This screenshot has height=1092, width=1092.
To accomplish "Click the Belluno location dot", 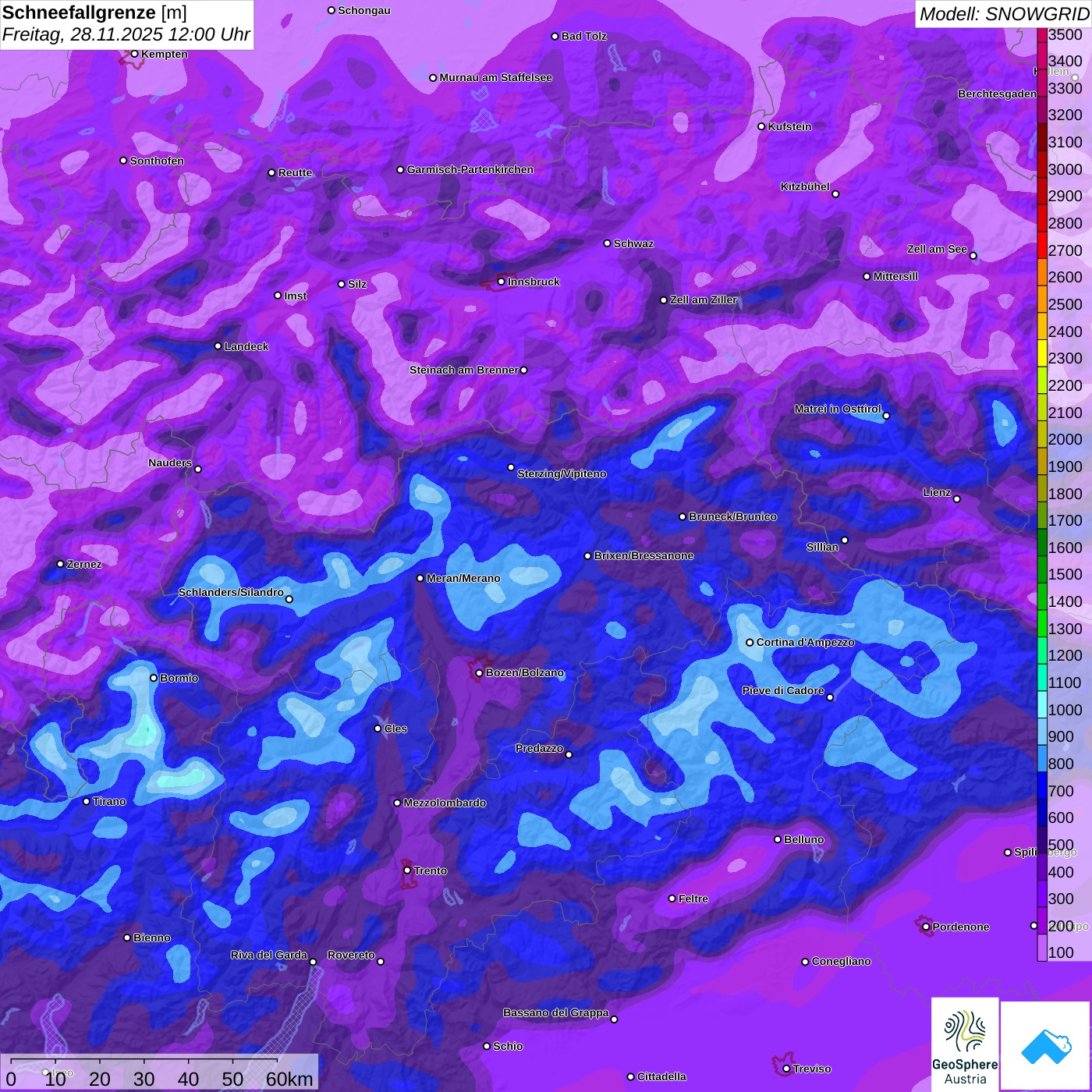I will [778, 839].
